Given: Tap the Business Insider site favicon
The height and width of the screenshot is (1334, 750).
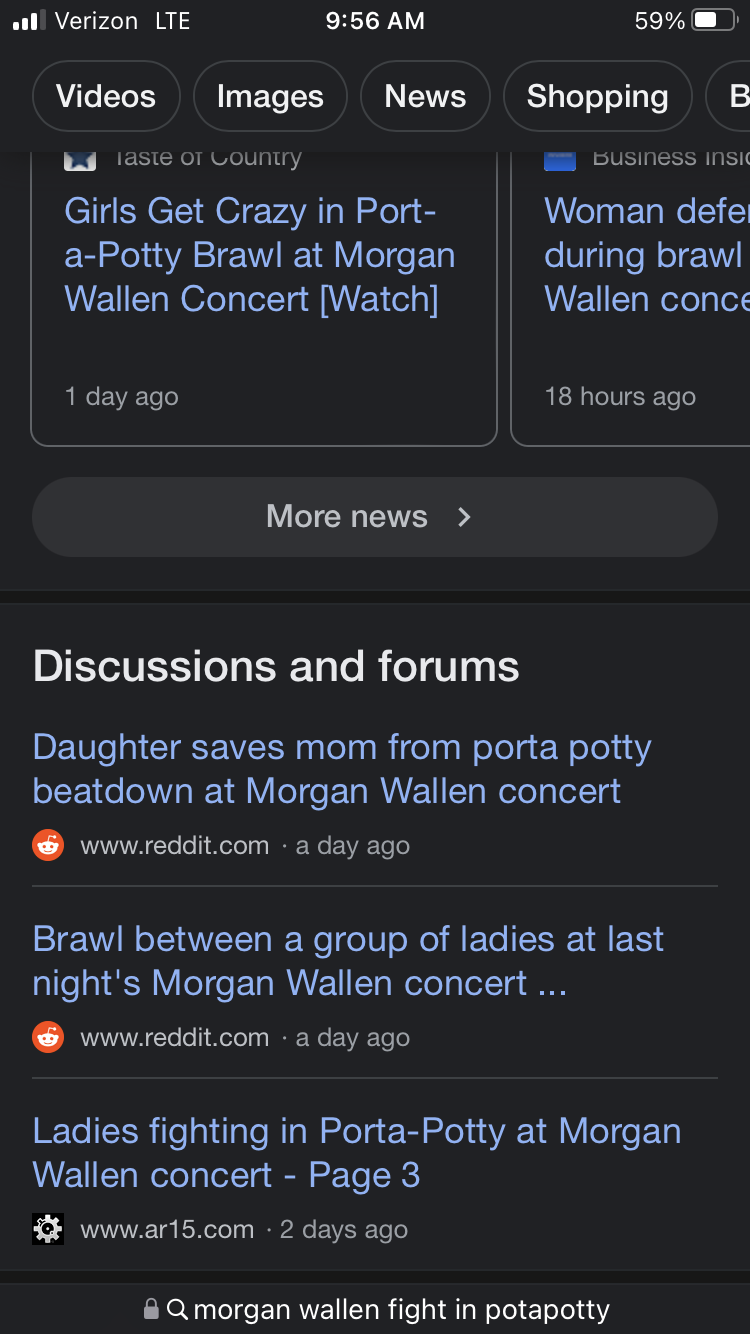Looking at the screenshot, I should click(560, 158).
